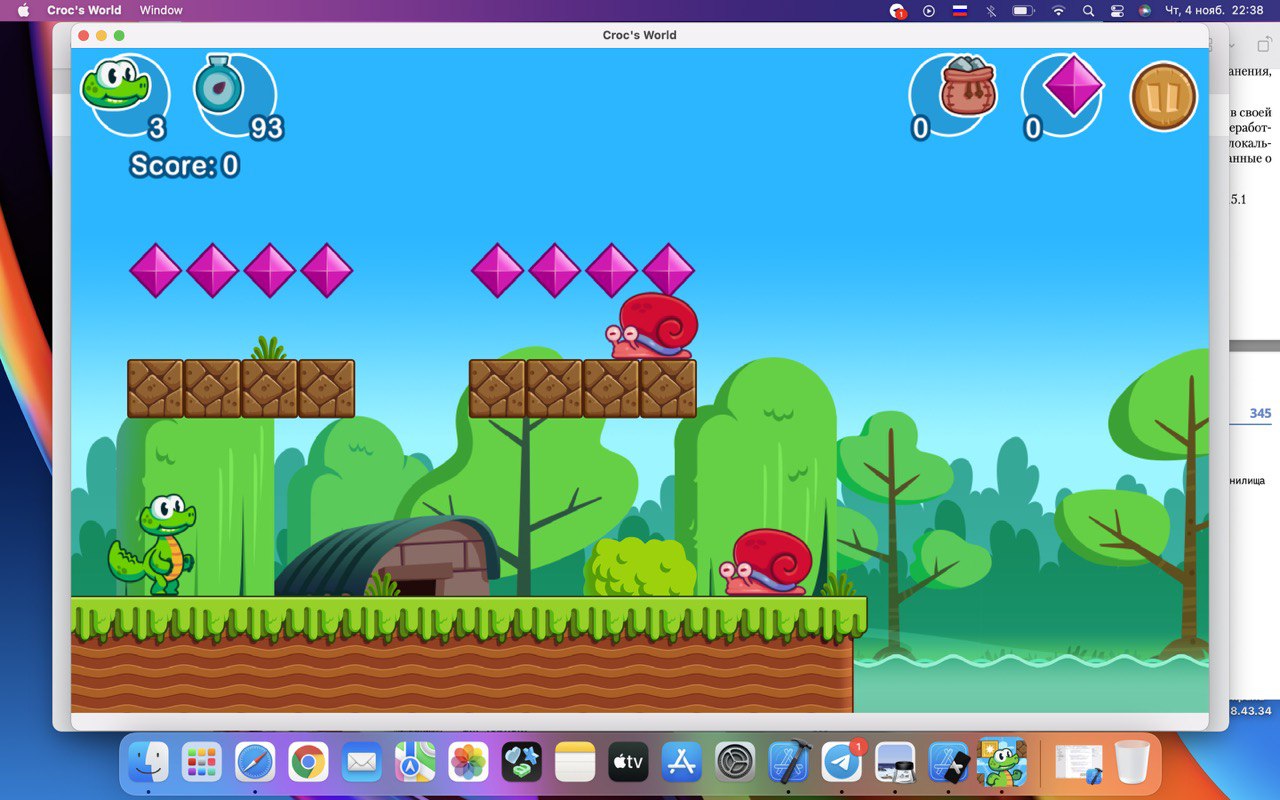Open the Simulator app in the Dock
The image size is (1280, 800).
[x=948, y=763]
